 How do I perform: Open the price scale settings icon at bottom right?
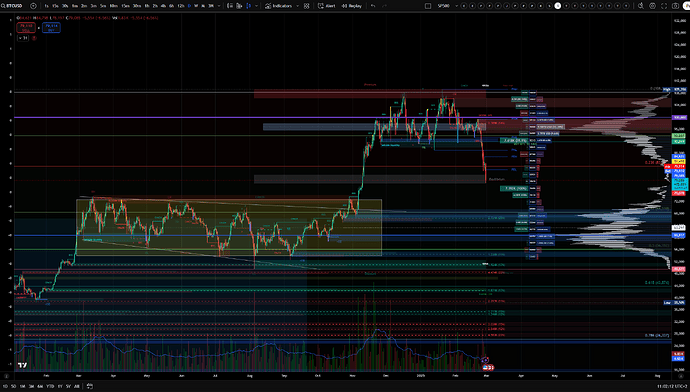point(681,376)
